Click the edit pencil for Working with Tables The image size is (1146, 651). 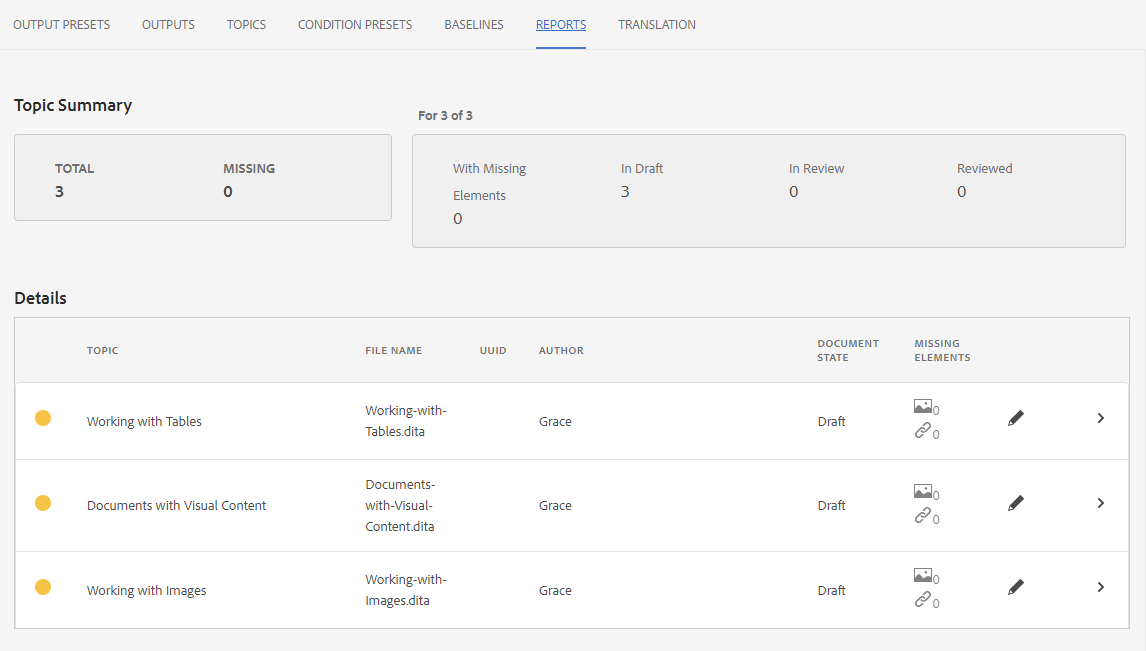click(1016, 419)
